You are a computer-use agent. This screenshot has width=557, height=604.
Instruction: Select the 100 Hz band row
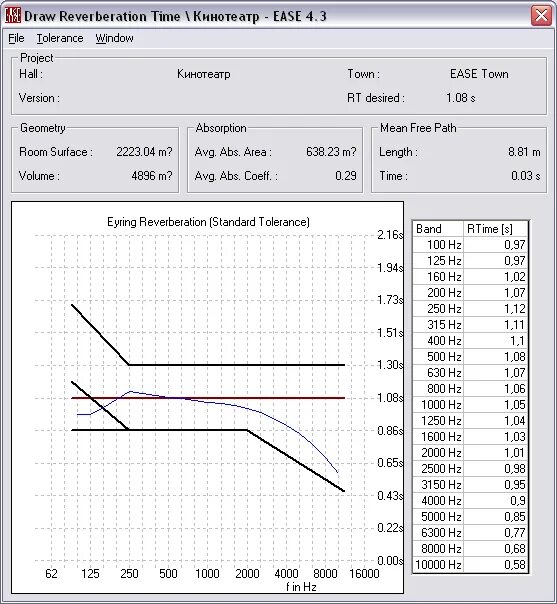(470, 245)
